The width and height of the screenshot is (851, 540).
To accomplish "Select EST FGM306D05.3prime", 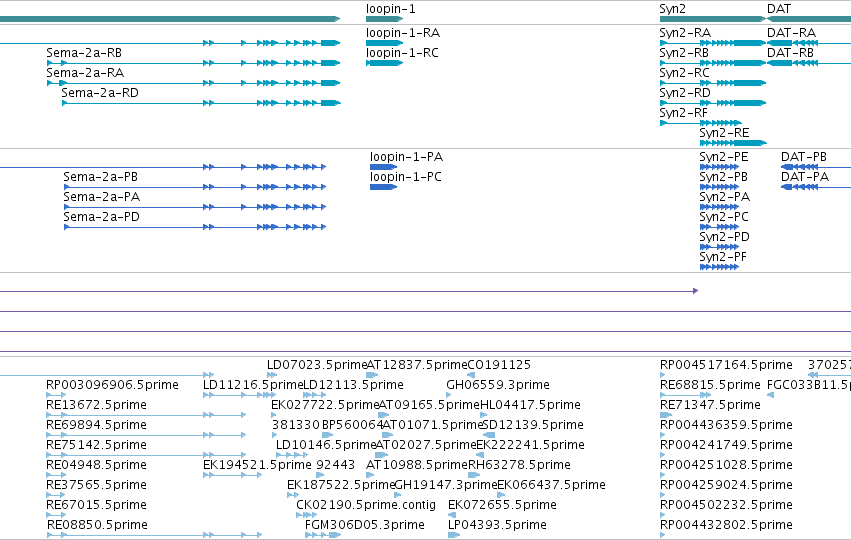I will 365,525.
